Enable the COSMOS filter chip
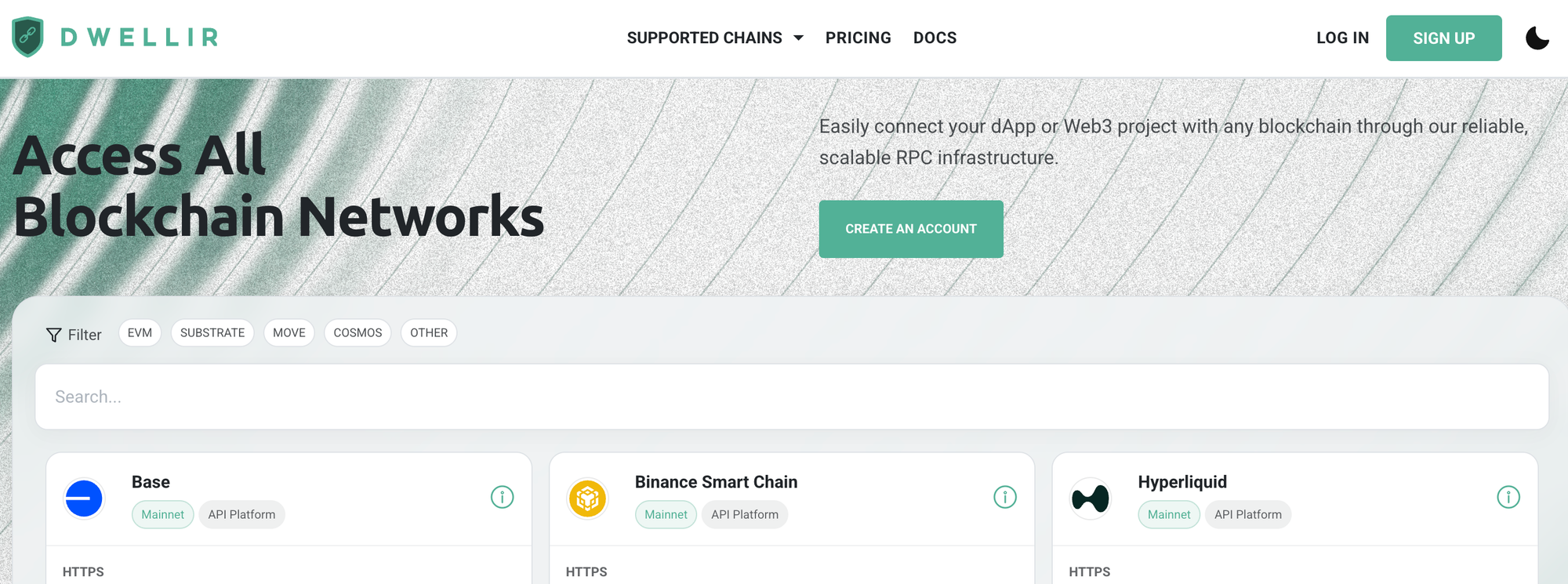This screenshot has height=584, width=1568. click(x=358, y=333)
